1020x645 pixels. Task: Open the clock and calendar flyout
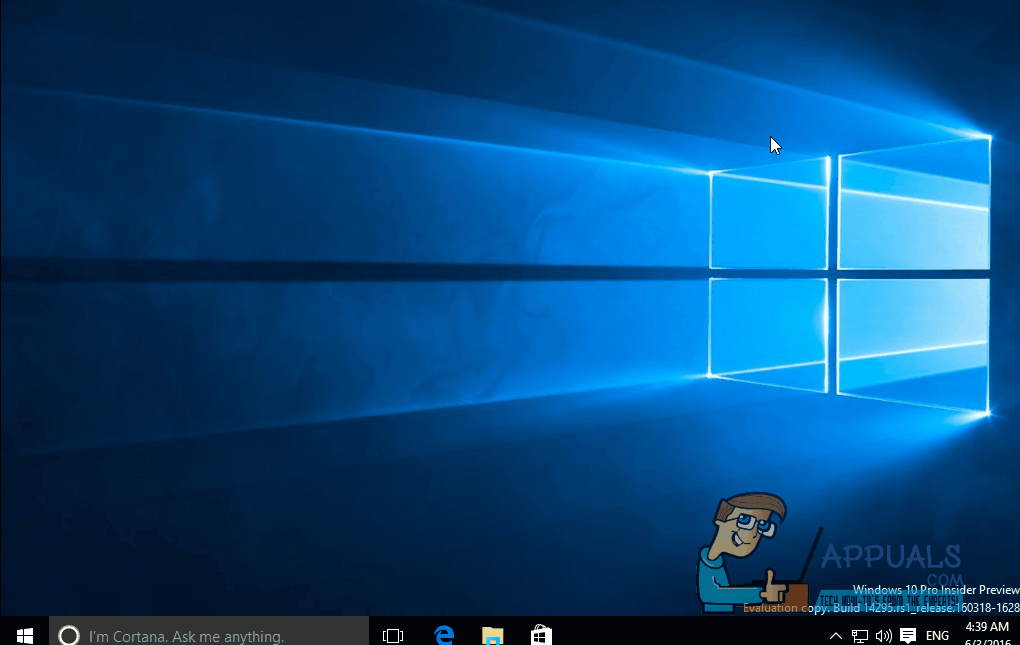point(985,632)
